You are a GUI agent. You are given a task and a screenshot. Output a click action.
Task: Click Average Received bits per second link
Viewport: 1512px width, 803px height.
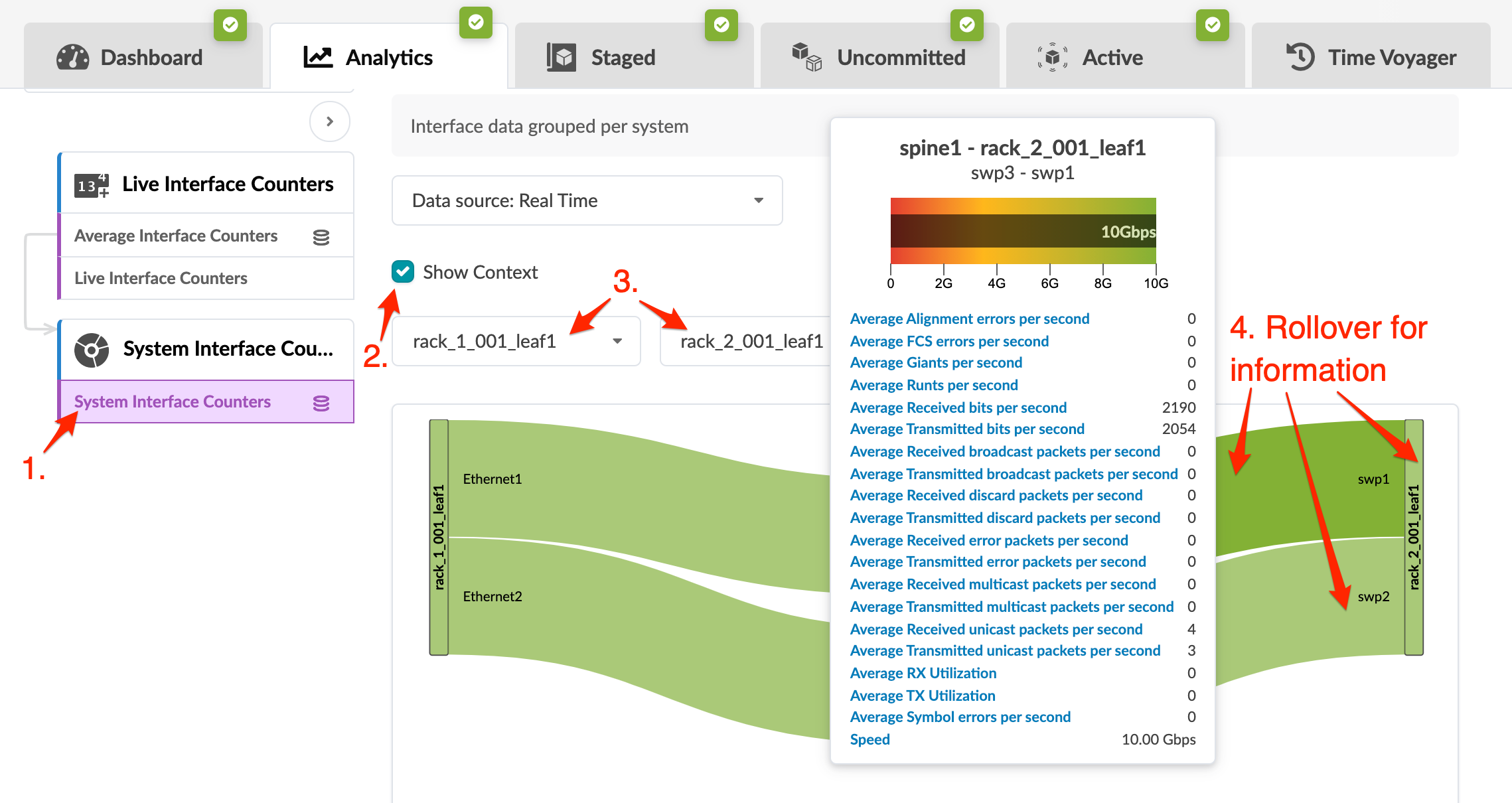pos(958,407)
